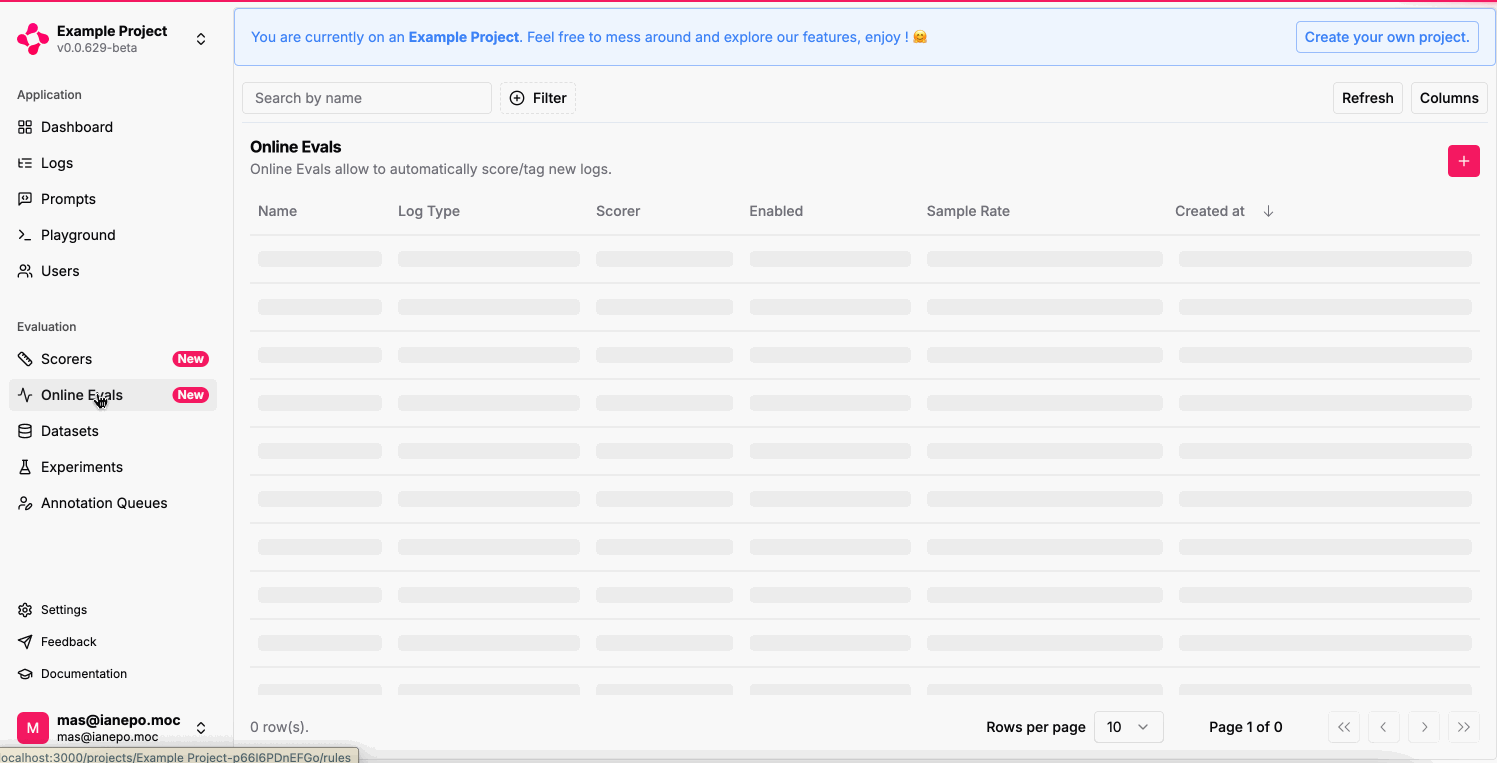Click Create your own project

coord(1387,37)
